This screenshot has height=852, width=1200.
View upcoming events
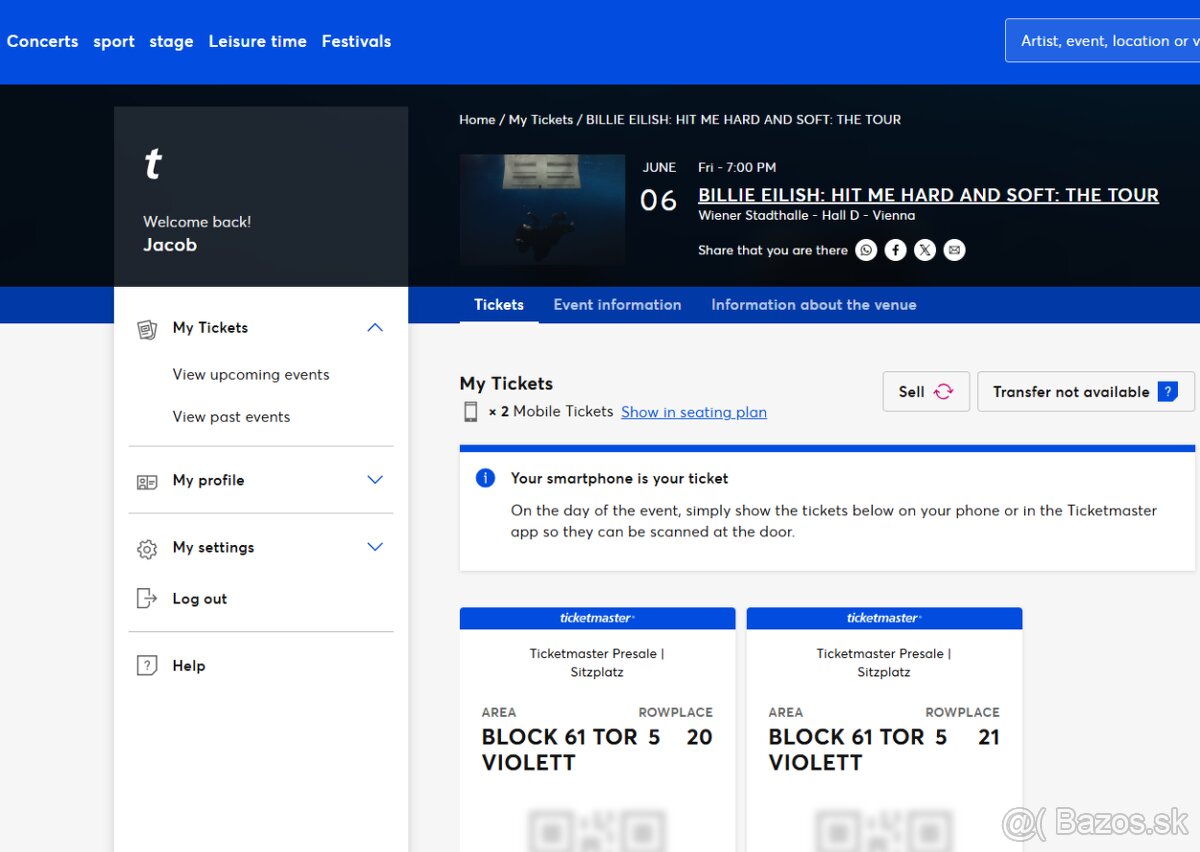pyautogui.click(x=251, y=375)
